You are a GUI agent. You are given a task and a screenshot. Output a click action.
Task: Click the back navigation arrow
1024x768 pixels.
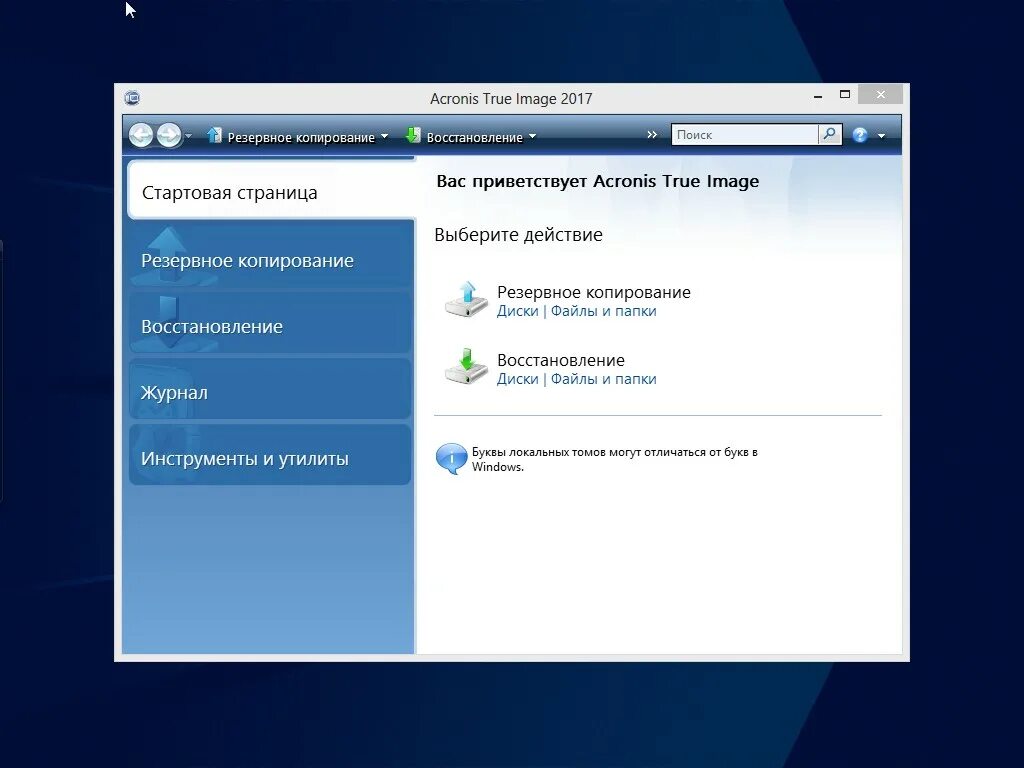141,135
